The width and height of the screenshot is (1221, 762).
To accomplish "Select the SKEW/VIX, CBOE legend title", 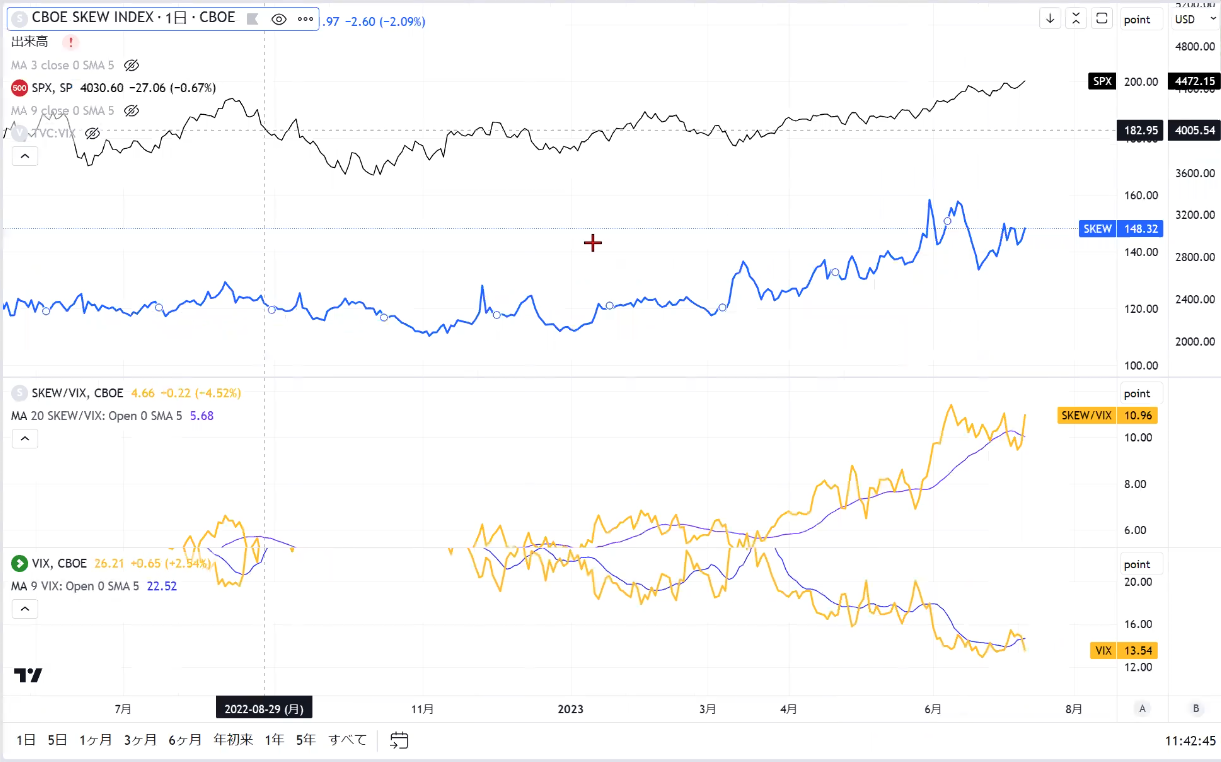I will 77,393.
